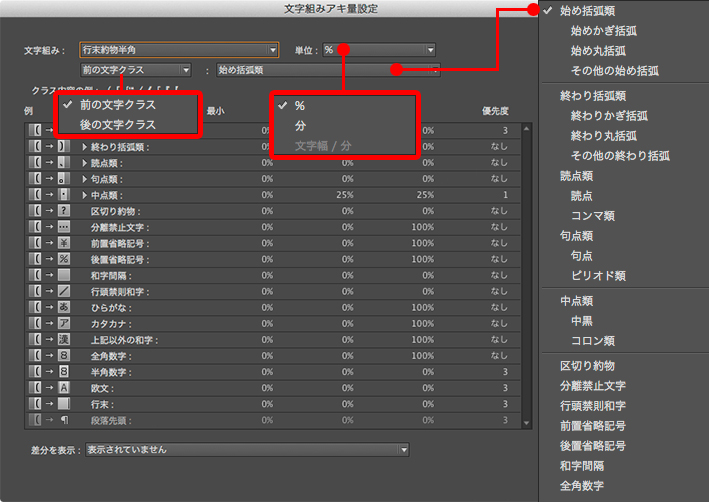Open the 単位 dropdown showing %

tap(379, 50)
